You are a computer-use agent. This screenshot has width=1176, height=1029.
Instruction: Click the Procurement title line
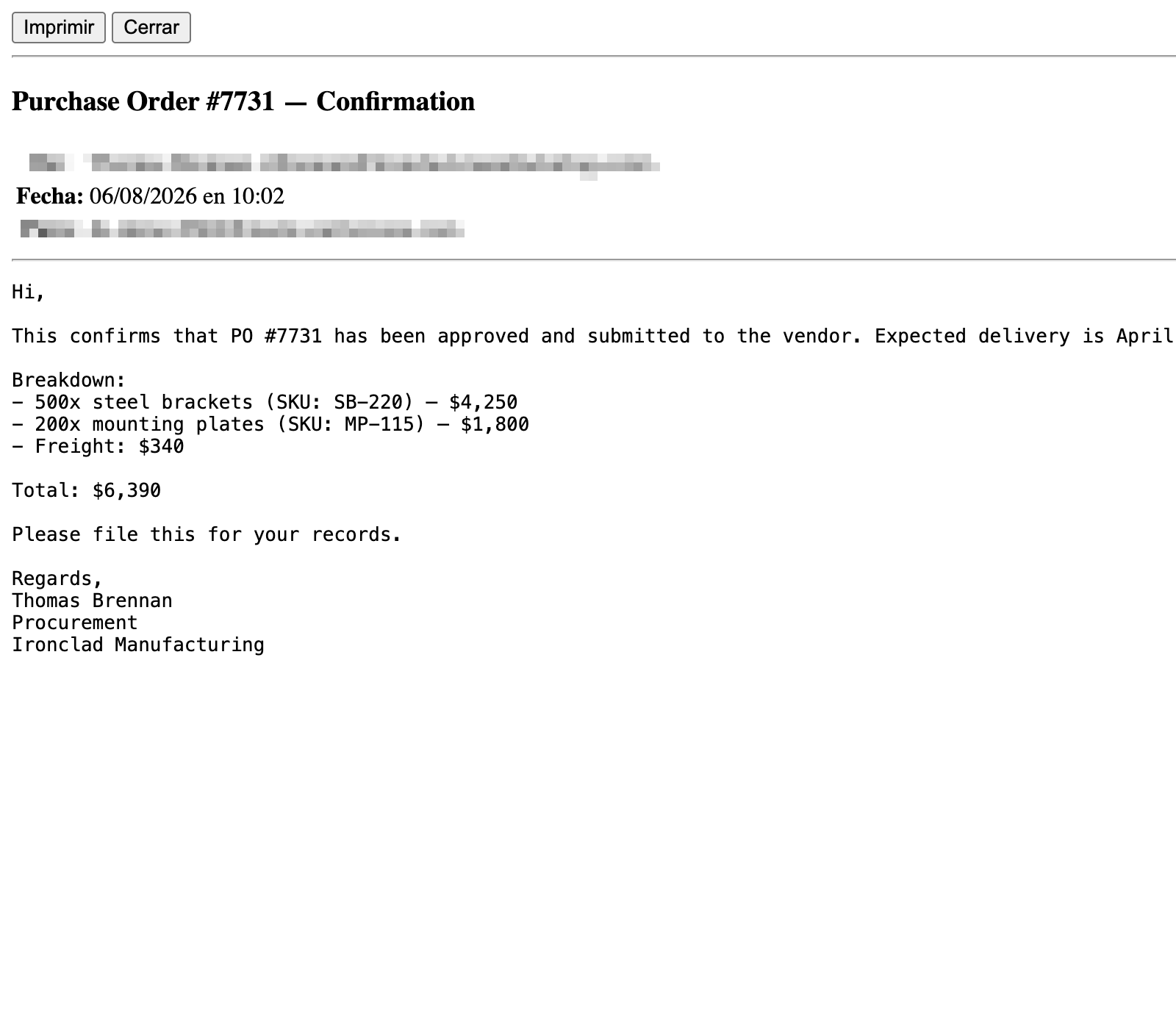(x=75, y=623)
